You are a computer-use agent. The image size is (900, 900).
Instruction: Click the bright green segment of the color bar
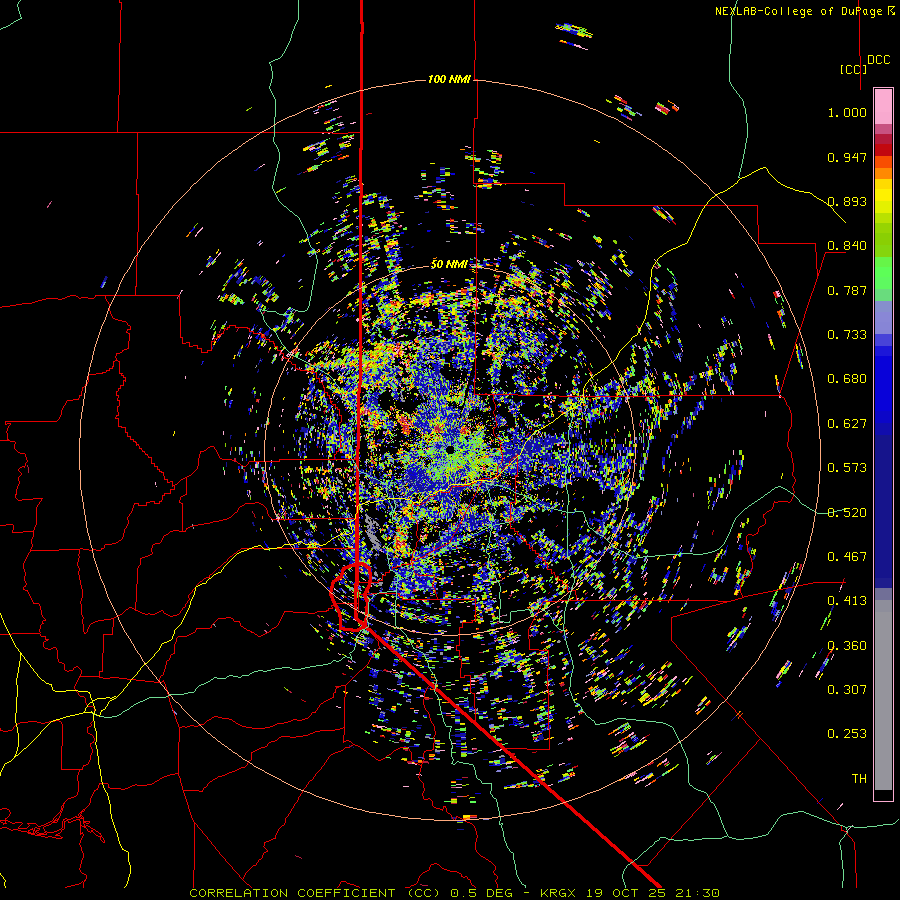(x=883, y=273)
